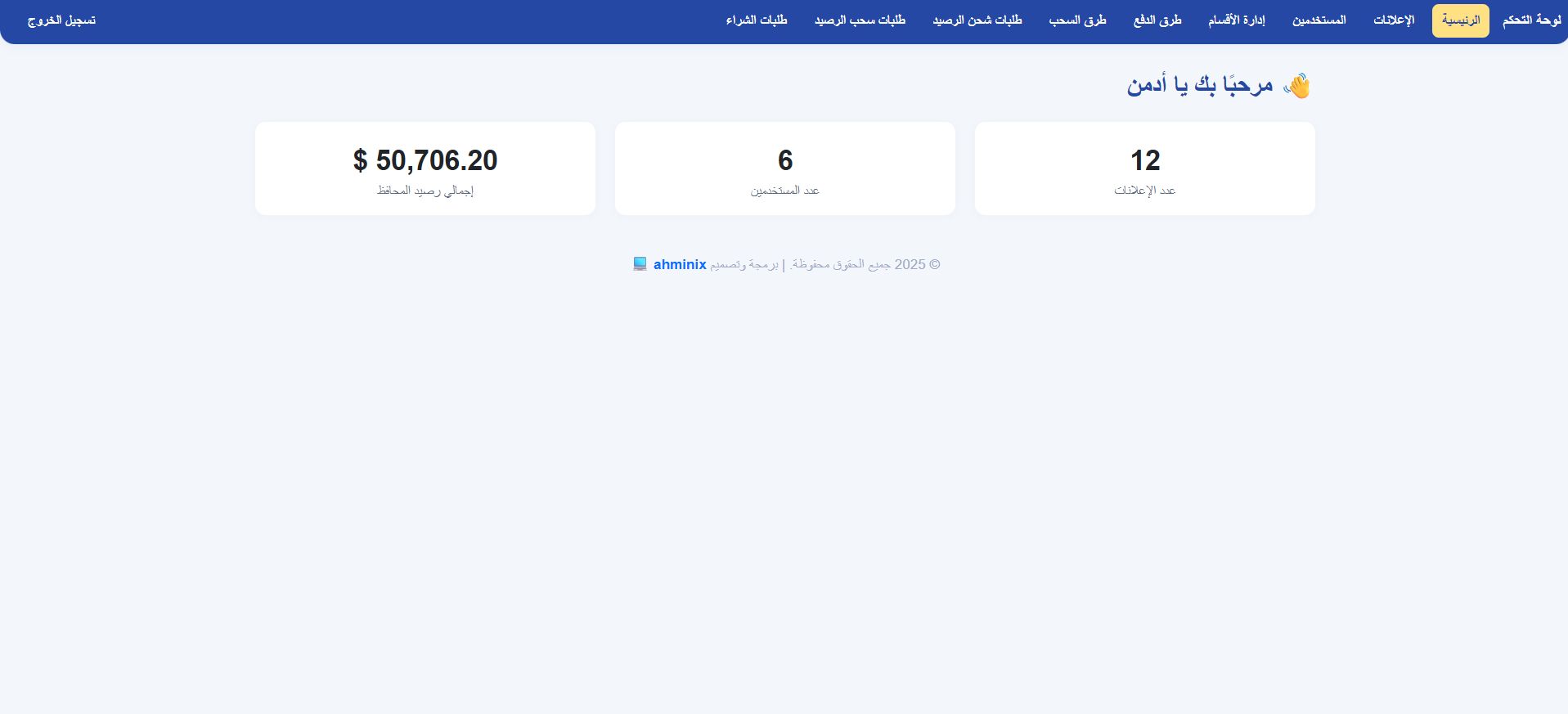Image resolution: width=1568 pixels, height=714 pixels.
Task: Click the إجمالي رصيد المحافظ caption
Action: (x=425, y=191)
